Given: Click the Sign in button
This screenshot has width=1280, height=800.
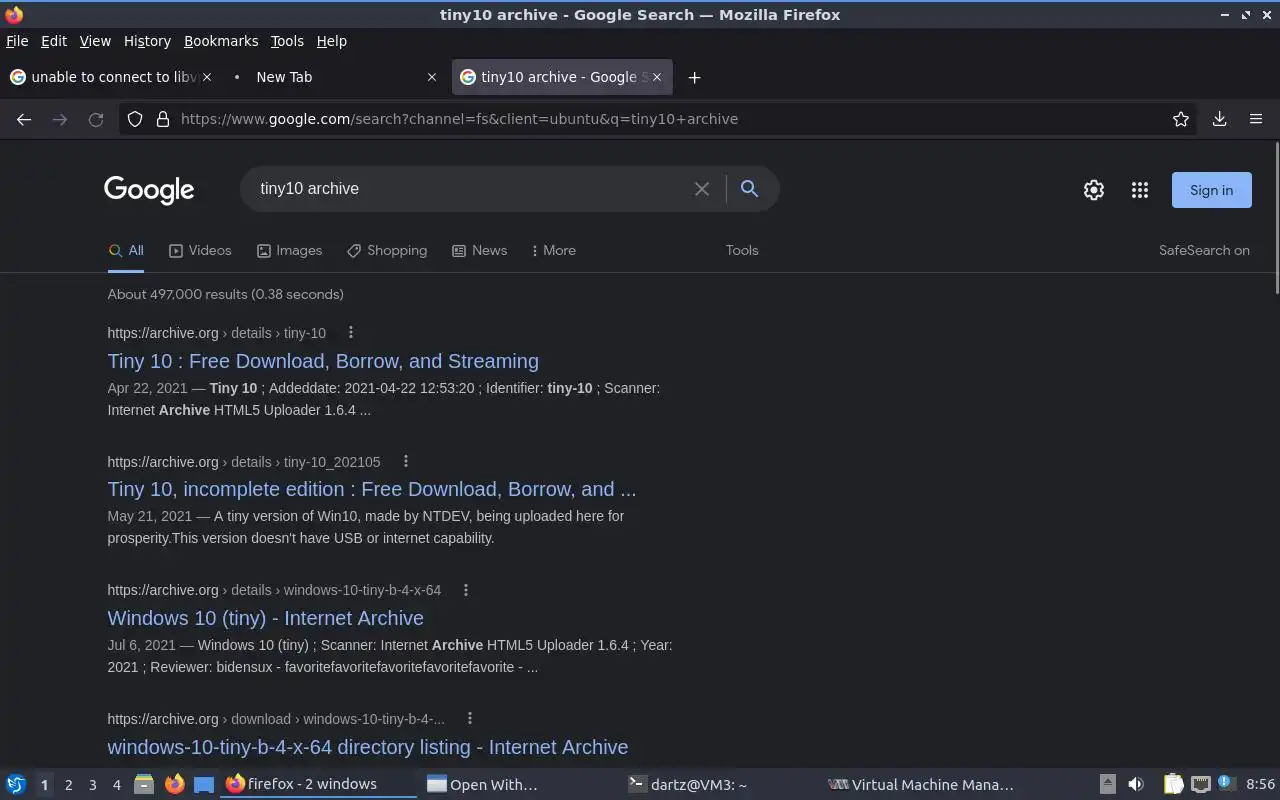Looking at the screenshot, I should (x=1211, y=190).
